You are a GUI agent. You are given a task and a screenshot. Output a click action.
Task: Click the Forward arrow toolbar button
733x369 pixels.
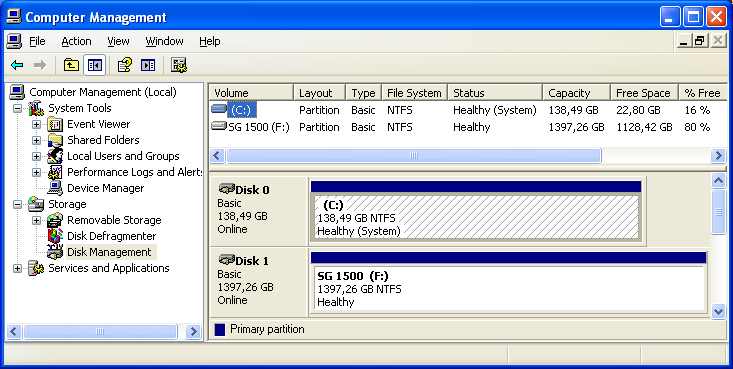(40, 65)
